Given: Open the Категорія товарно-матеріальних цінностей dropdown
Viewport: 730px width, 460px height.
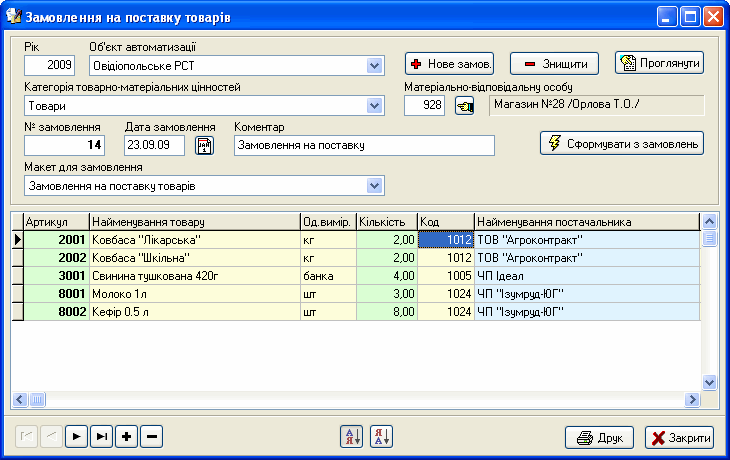Looking at the screenshot, I should click(x=374, y=106).
